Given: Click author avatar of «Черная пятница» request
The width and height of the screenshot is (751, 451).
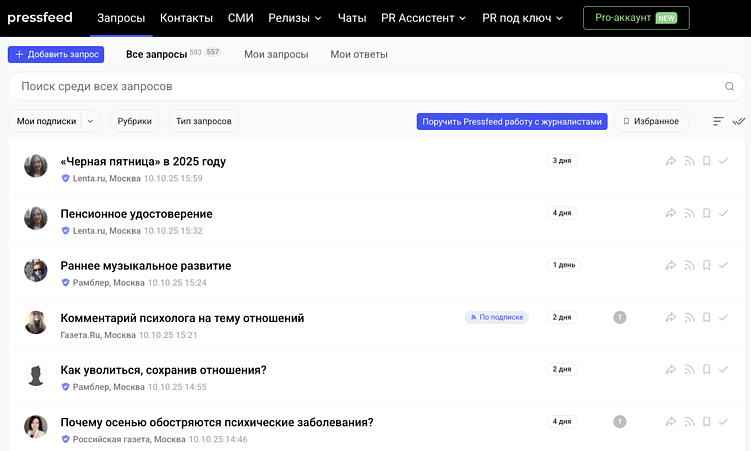Looking at the screenshot, I should [x=36, y=166].
